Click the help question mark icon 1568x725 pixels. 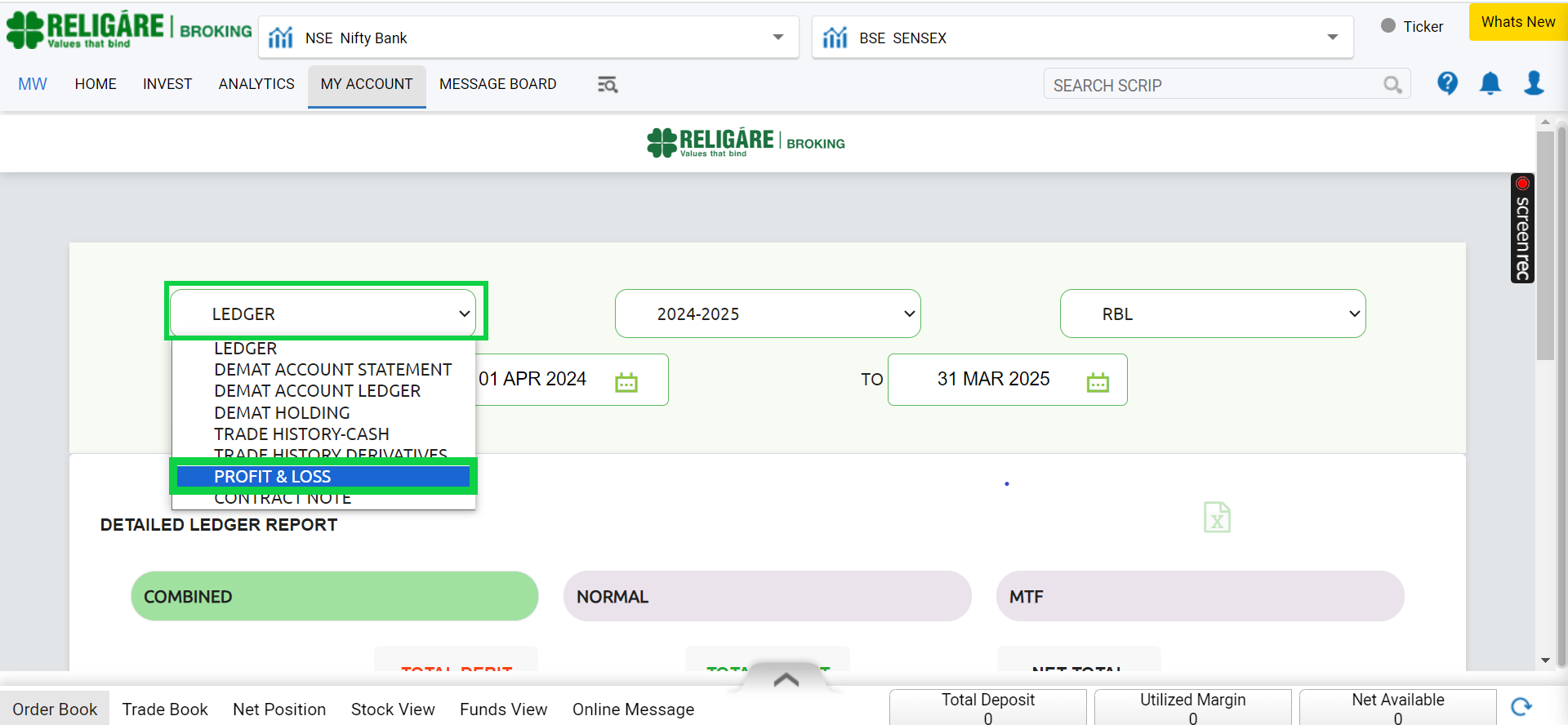pos(1447,83)
